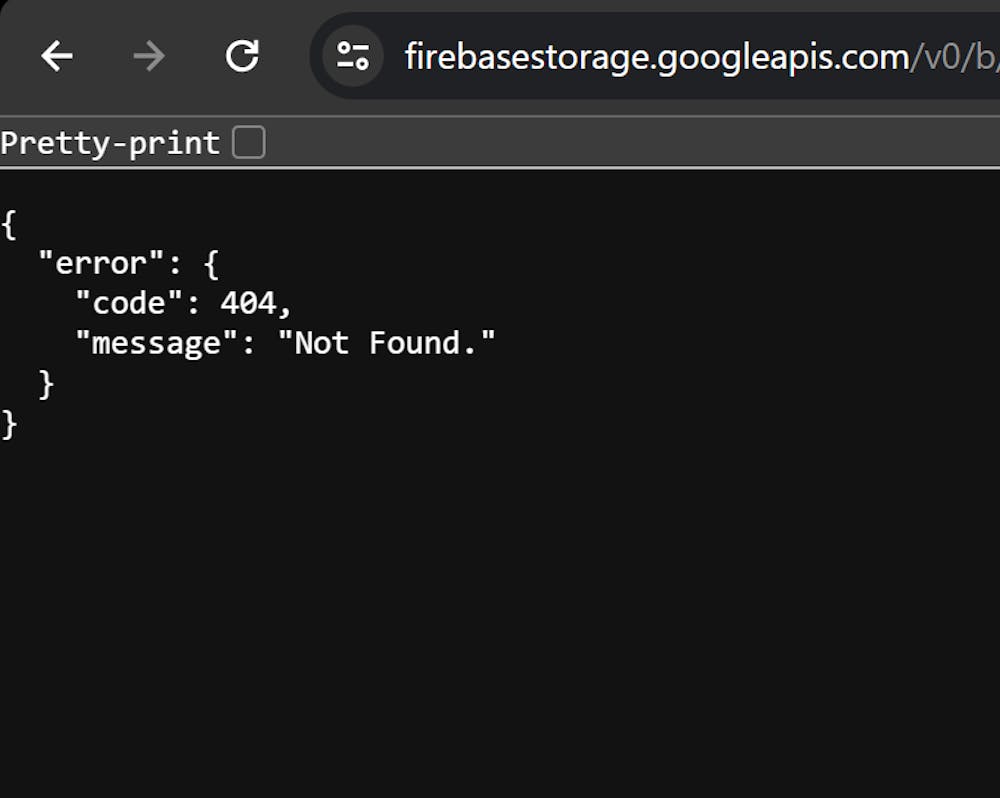Click the 404 status code value
The image size is (1000, 798).
pos(248,303)
